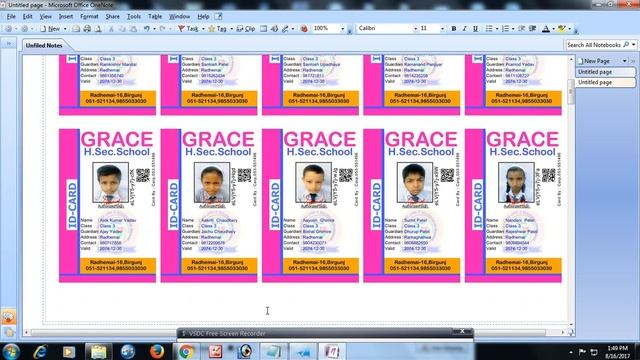Image resolution: width=640 pixels, height=360 pixels.
Task: Click the Redo arrow icon
Action: pyautogui.click(x=162, y=29)
